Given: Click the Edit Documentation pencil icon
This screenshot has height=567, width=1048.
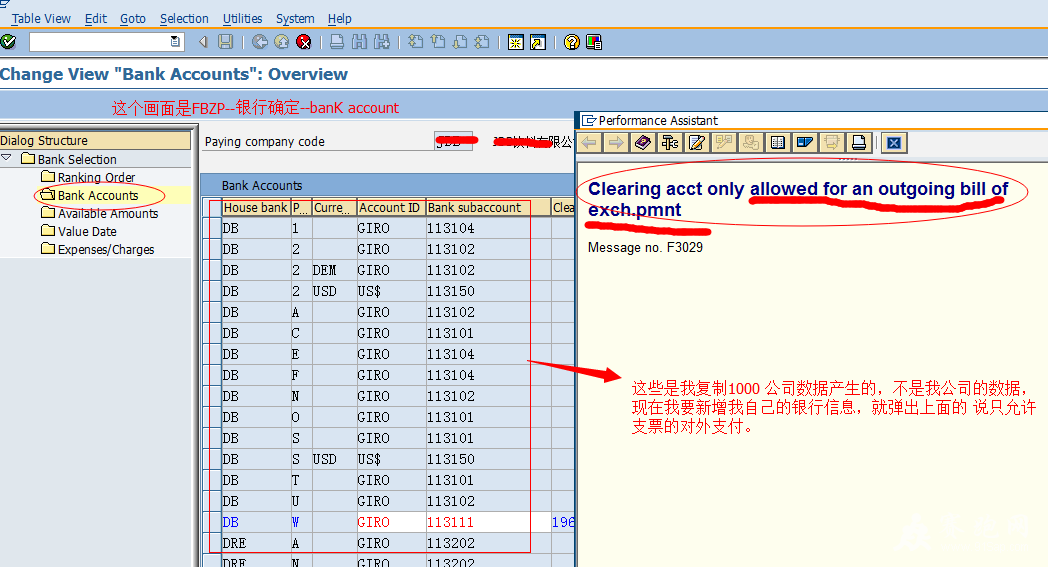Looking at the screenshot, I should click(x=696, y=142).
